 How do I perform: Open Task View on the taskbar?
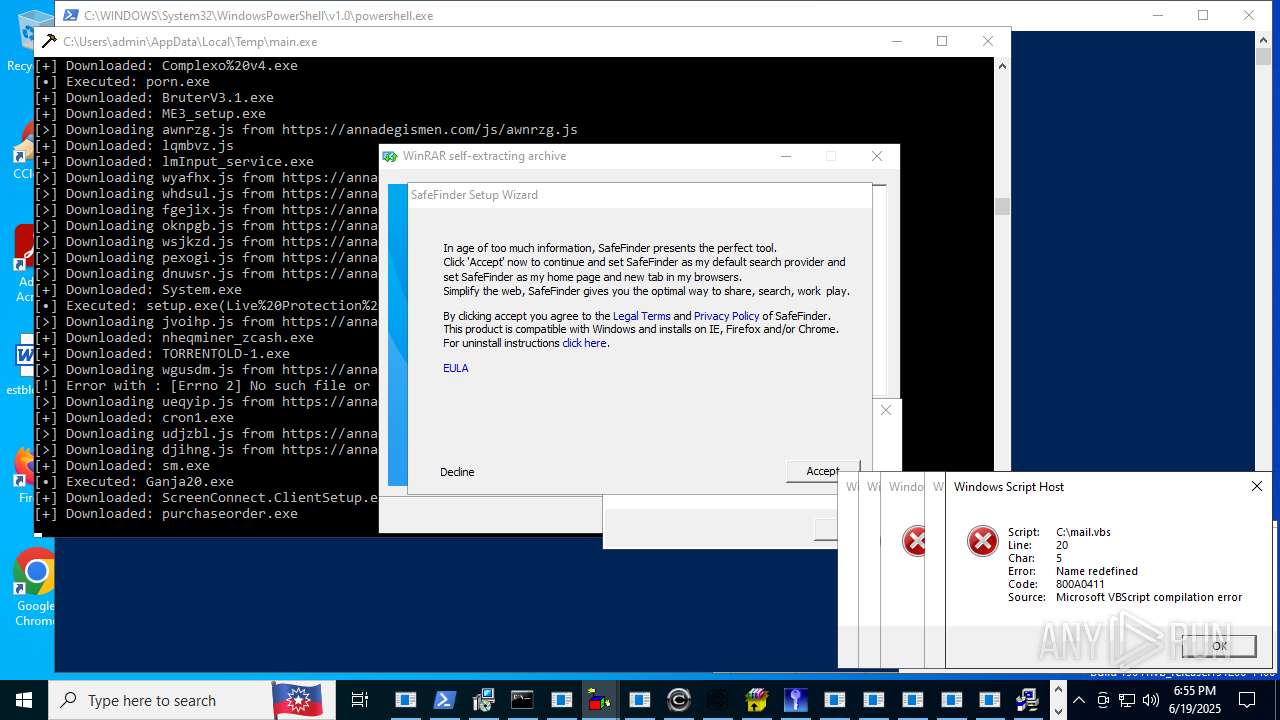pos(360,700)
